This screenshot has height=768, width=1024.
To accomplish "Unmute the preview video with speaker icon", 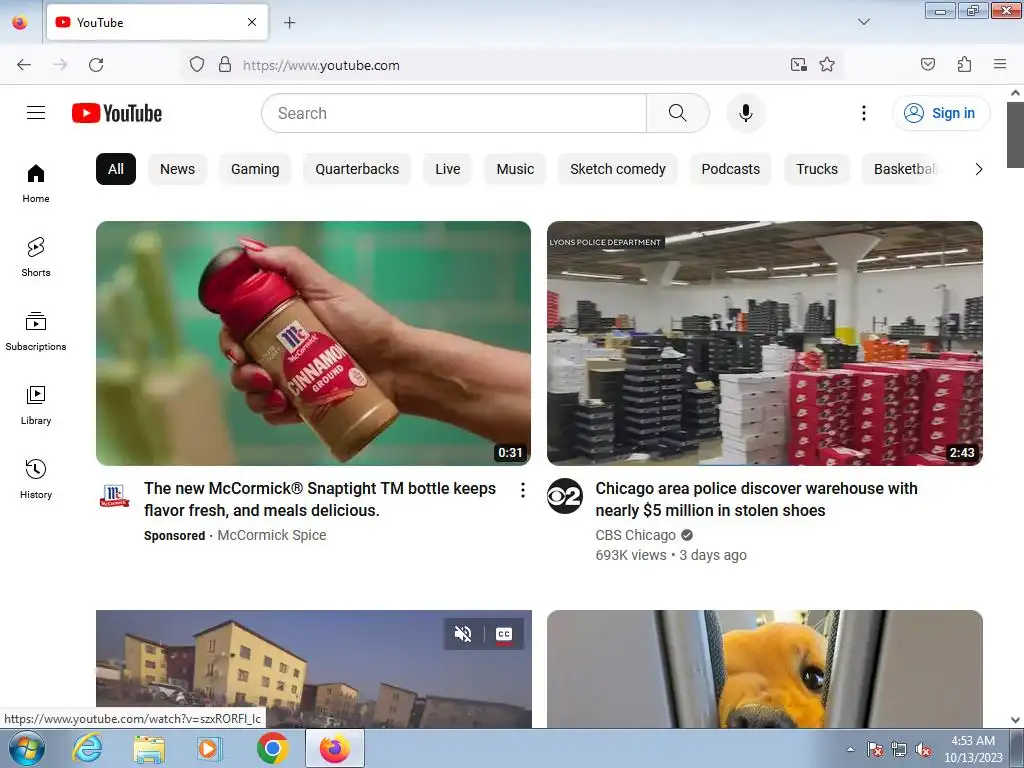I will [x=463, y=634].
